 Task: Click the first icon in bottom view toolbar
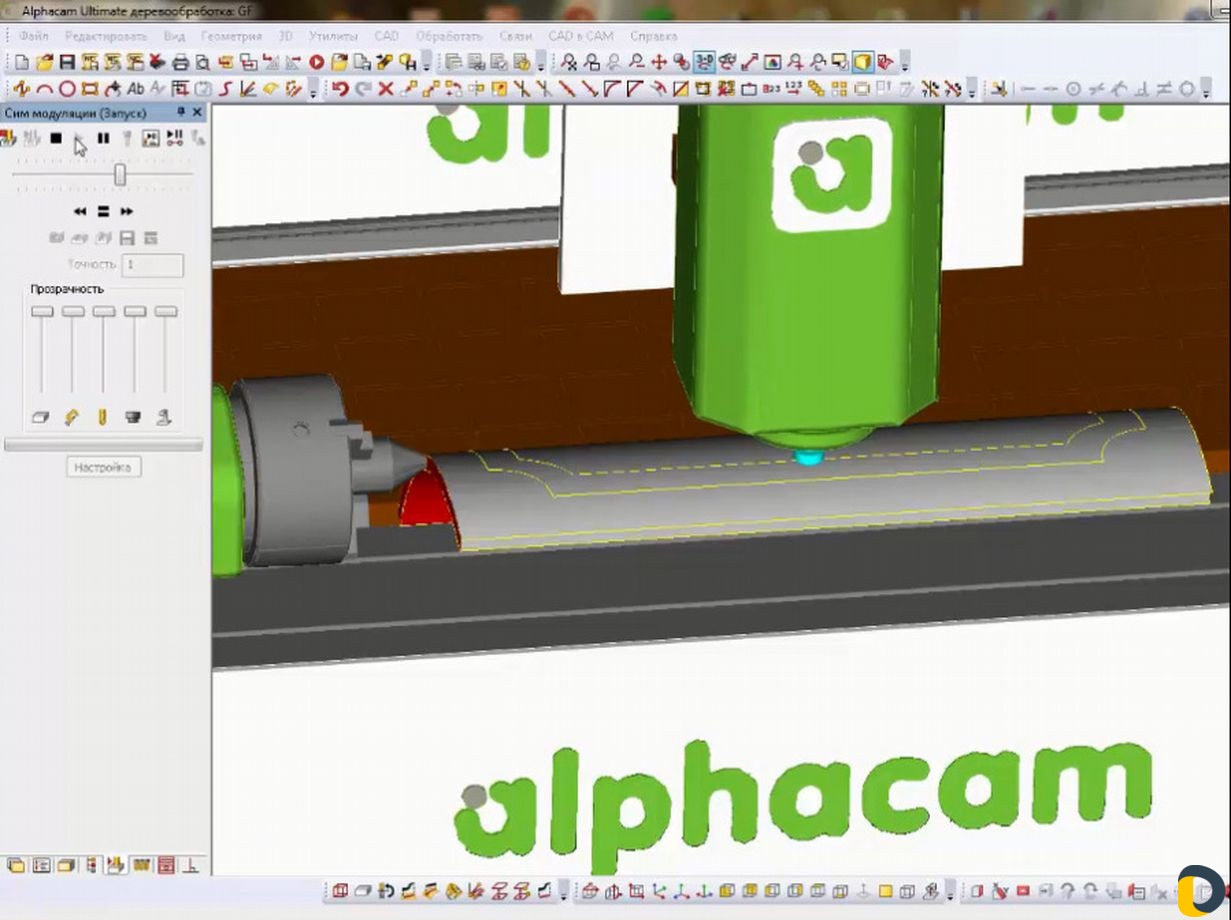[340, 892]
